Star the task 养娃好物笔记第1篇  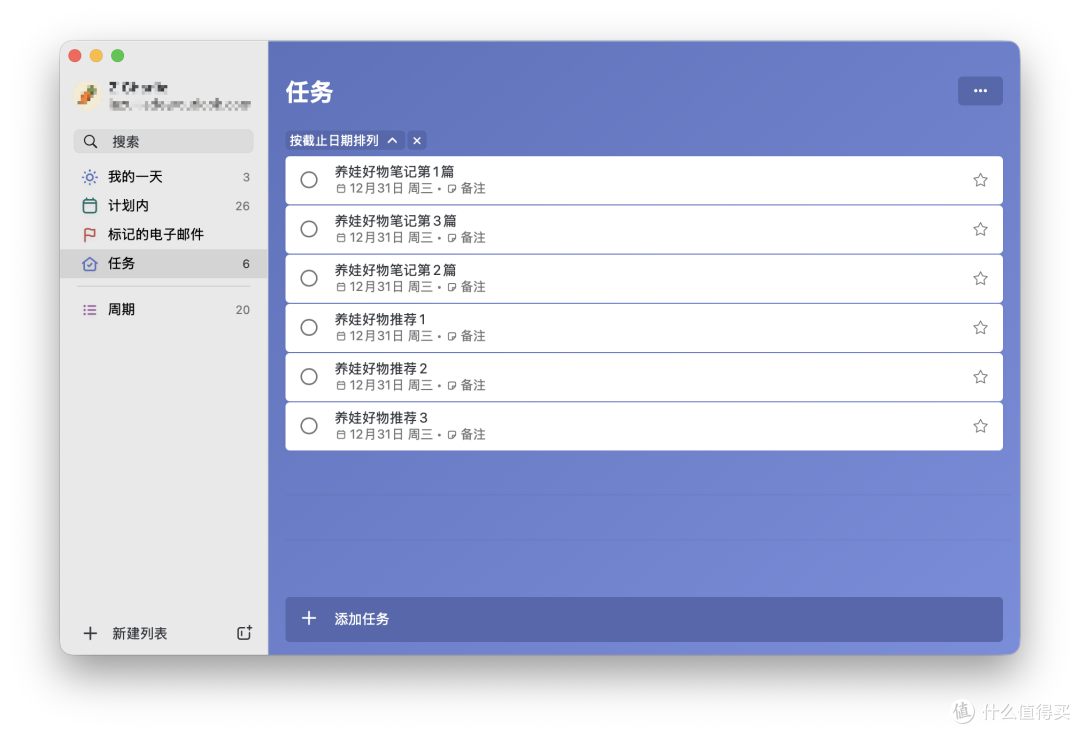[979, 180]
